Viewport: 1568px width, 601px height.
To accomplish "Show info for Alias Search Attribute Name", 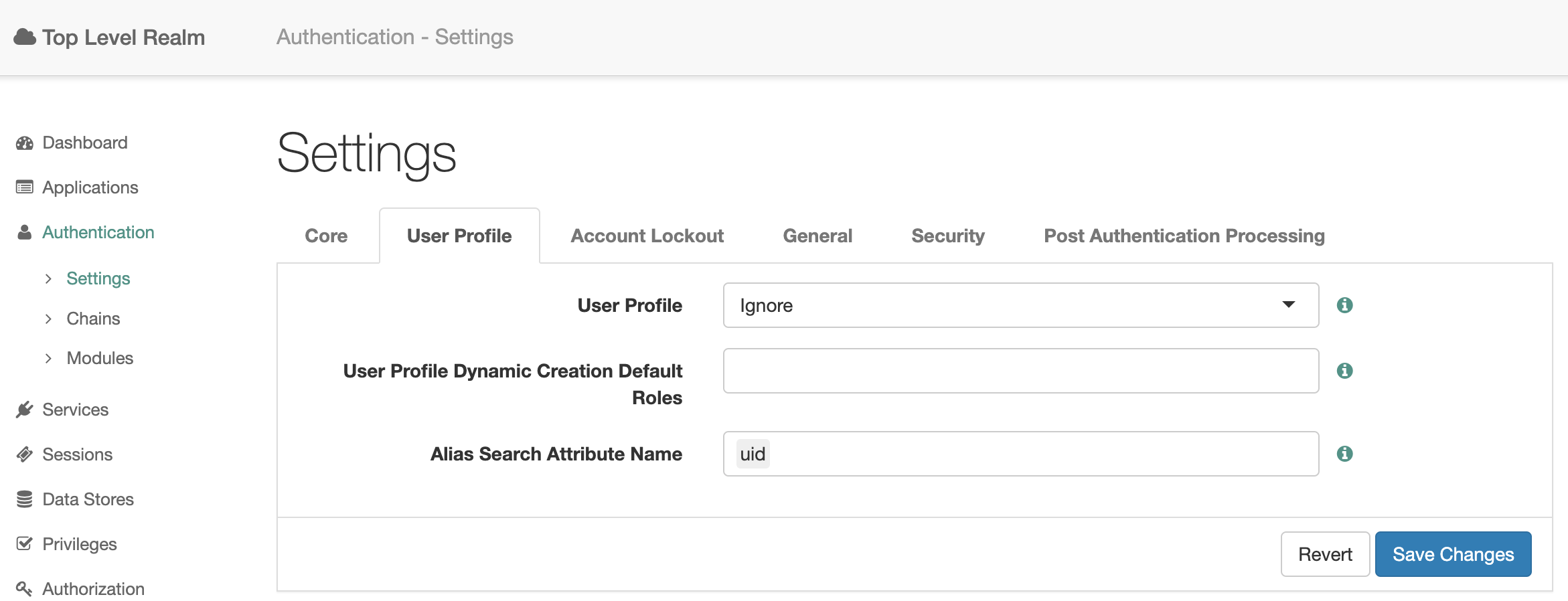I will coord(1344,454).
